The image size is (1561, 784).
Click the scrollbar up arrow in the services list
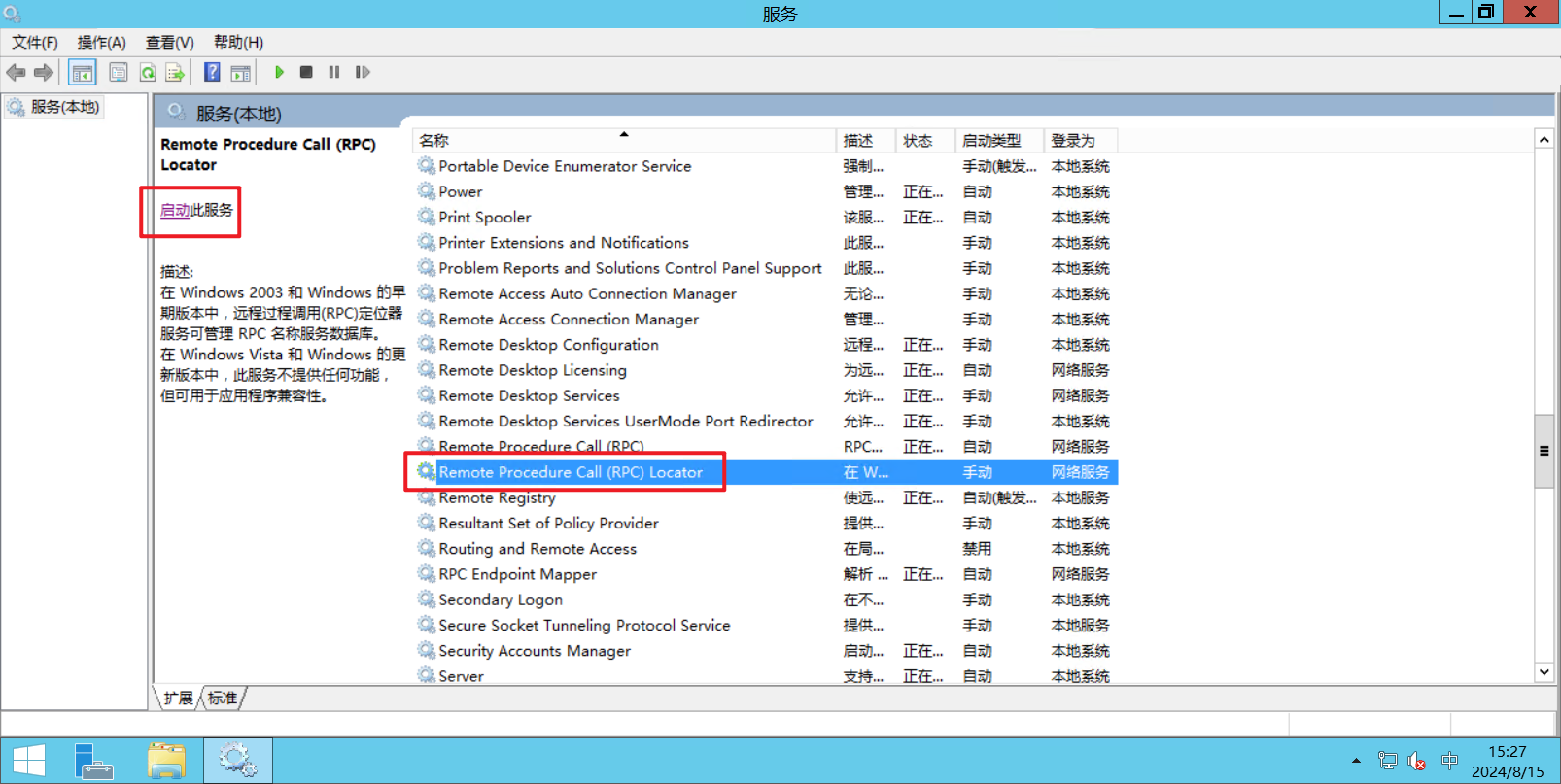coord(1544,140)
